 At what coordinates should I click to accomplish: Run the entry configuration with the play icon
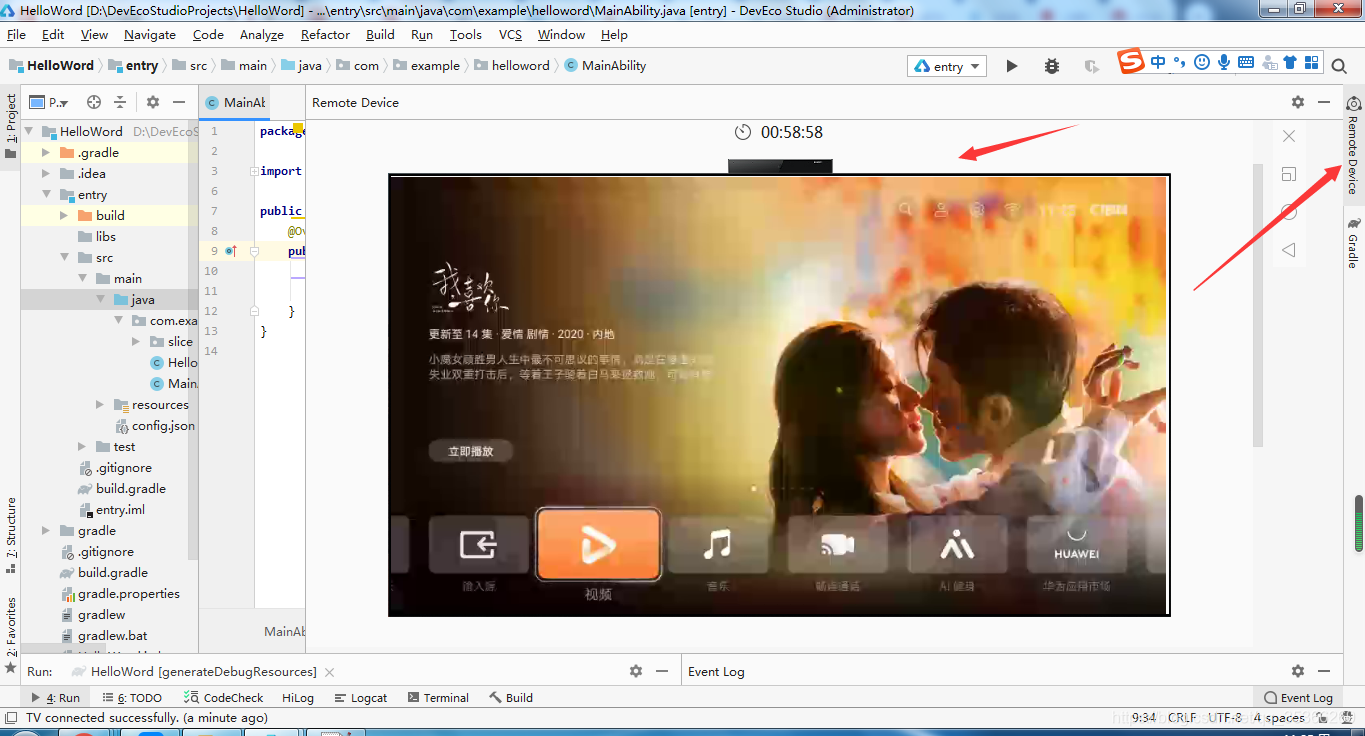[1012, 66]
